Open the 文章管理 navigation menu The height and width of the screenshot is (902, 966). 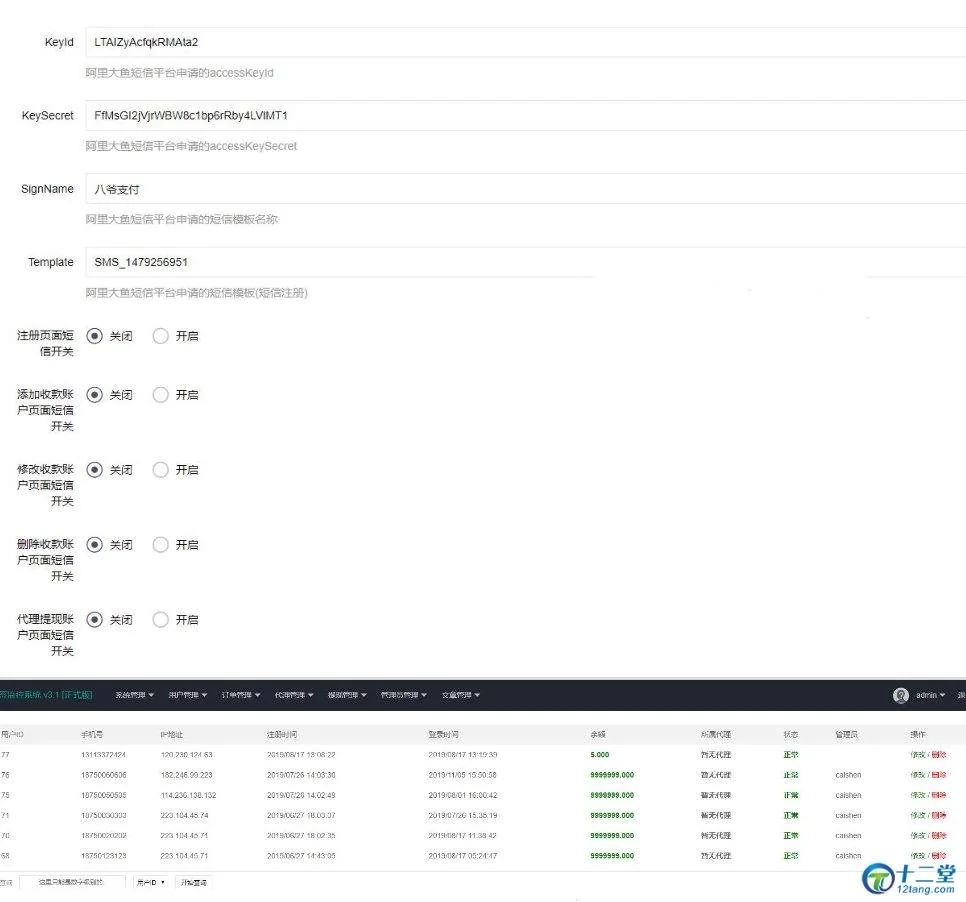click(459, 695)
